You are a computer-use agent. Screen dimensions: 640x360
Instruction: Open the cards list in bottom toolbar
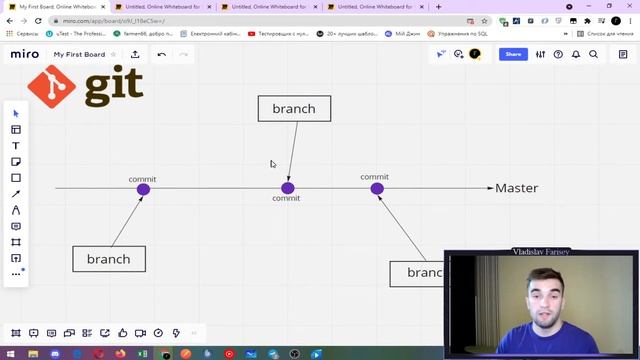coord(87,333)
